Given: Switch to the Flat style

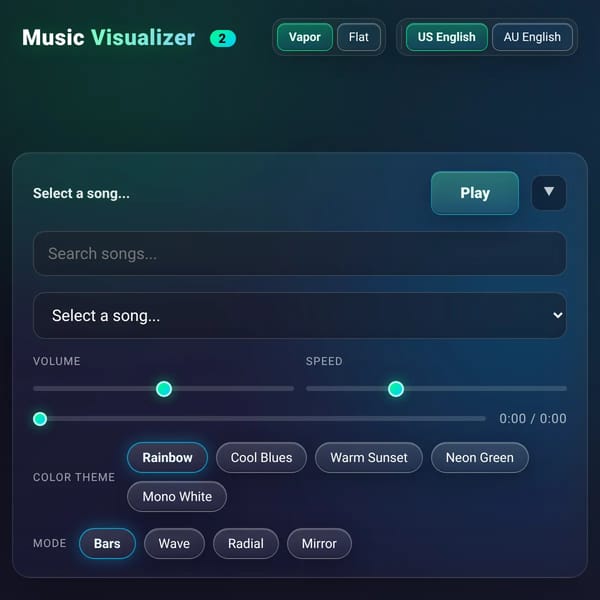Looking at the screenshot, I should [x=359, y=37].
